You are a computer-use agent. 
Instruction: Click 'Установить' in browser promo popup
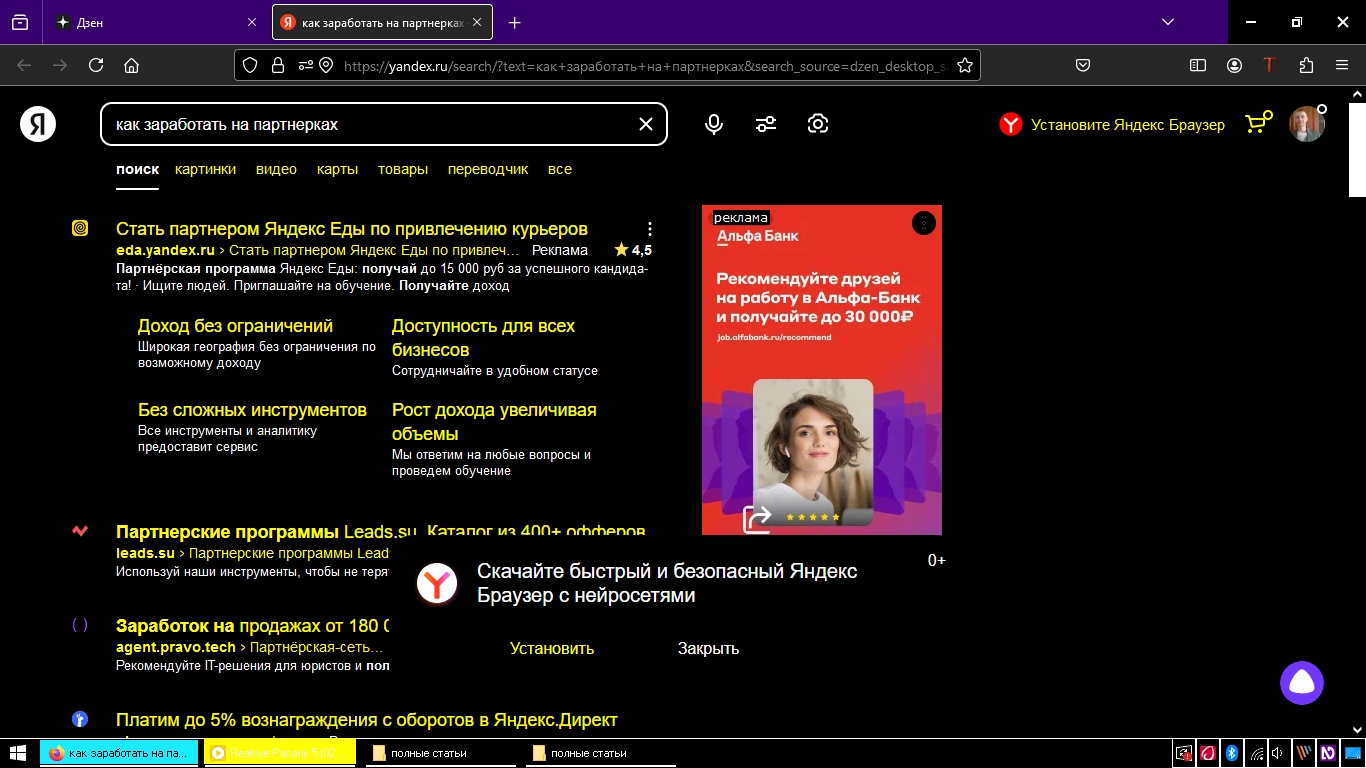(x=552, y=648)
